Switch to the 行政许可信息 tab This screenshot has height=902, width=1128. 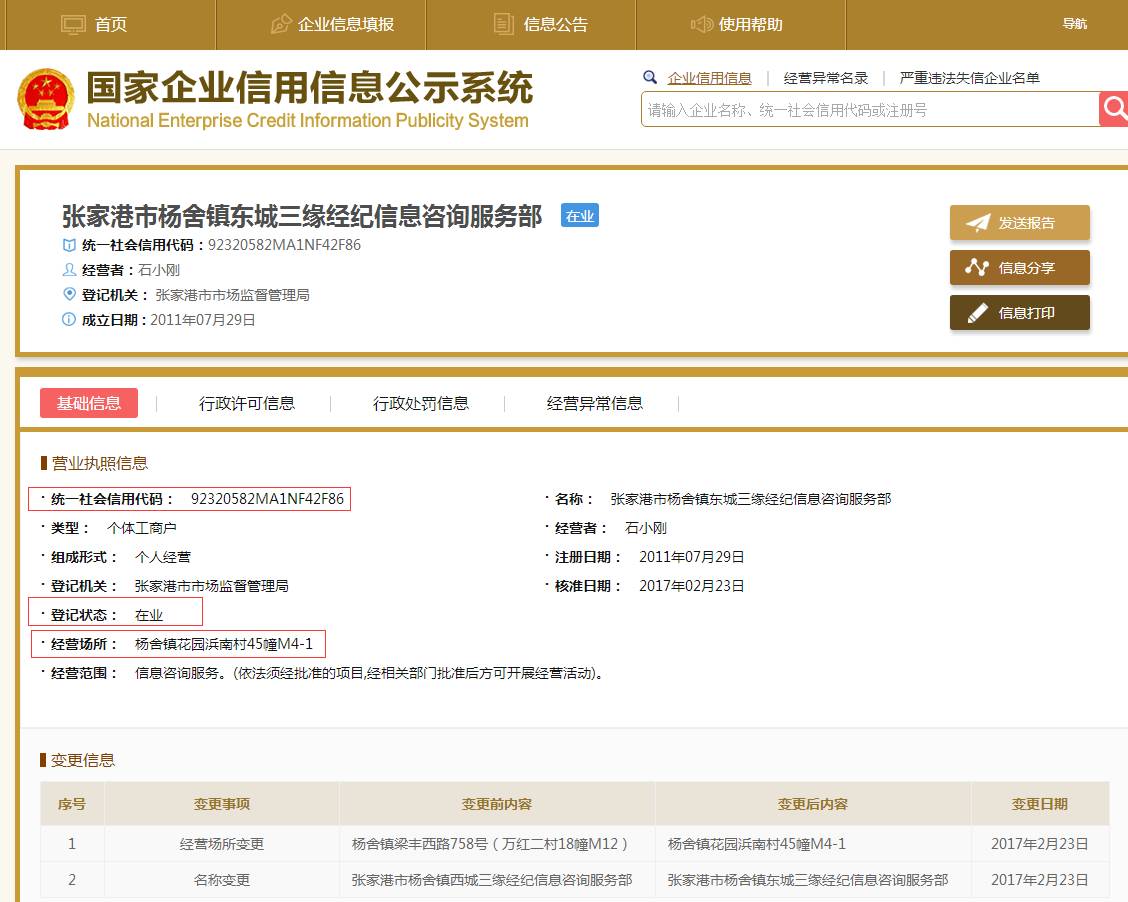pyautogui.click(x=247, y=403)
